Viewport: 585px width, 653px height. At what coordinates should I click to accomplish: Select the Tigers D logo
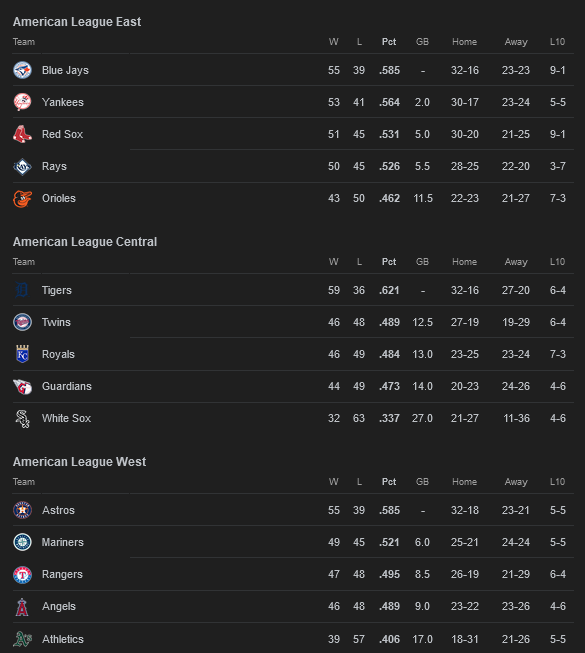tap(22, 290)
